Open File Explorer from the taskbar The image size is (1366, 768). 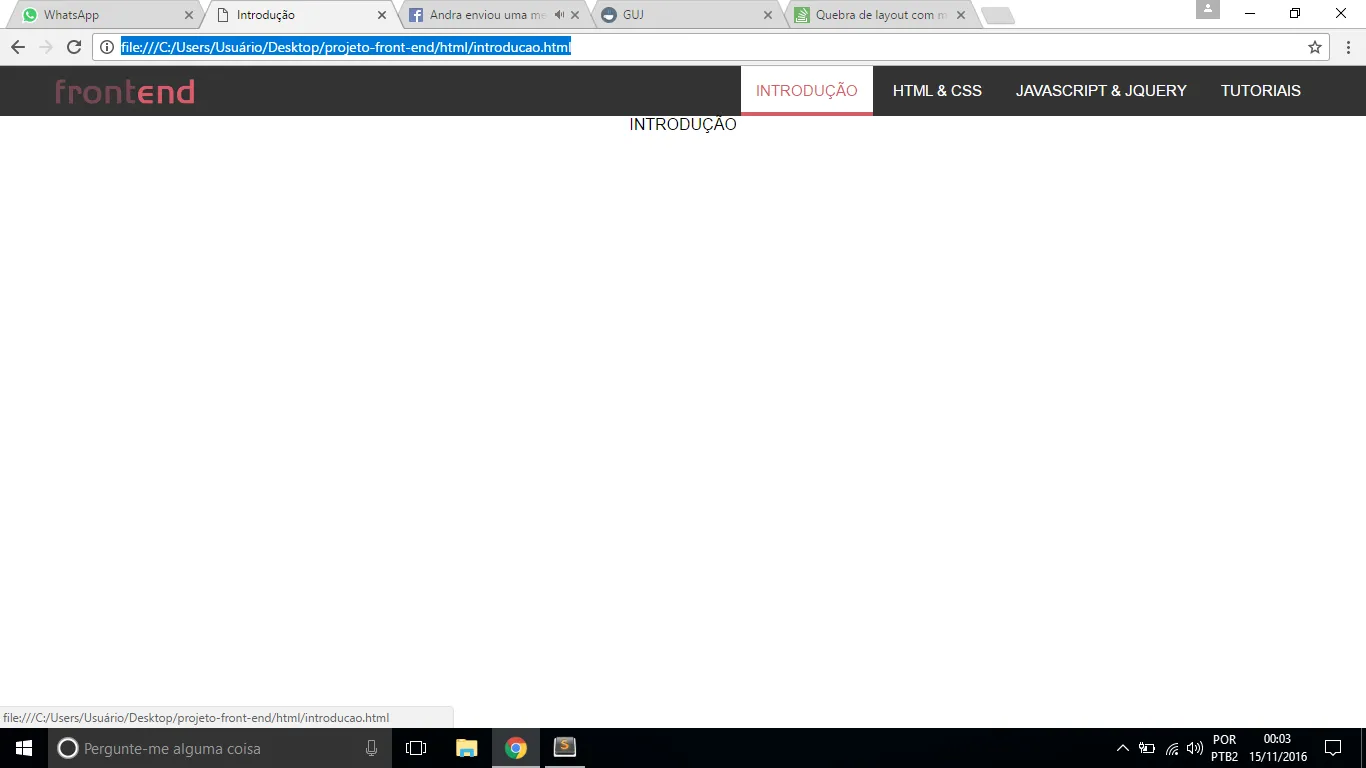pos(467,748)
